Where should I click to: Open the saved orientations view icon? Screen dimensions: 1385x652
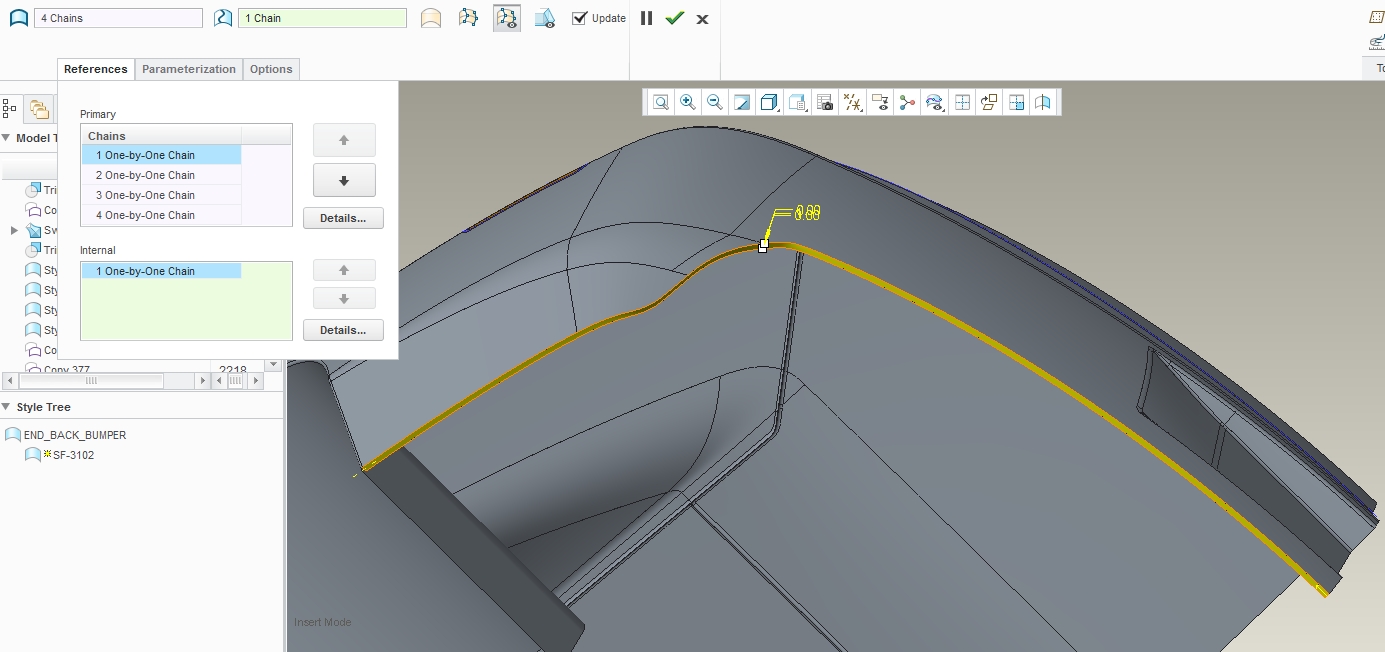798,102
